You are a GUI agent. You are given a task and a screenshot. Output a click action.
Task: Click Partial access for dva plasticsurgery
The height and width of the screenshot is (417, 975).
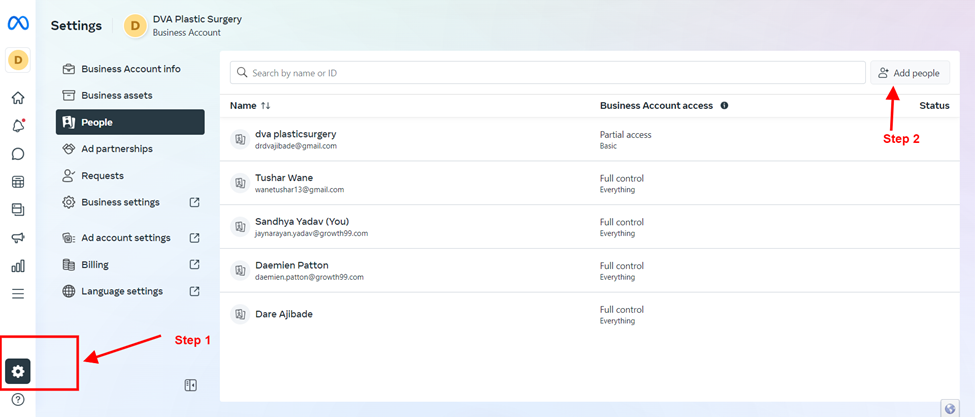click(626, 135)
